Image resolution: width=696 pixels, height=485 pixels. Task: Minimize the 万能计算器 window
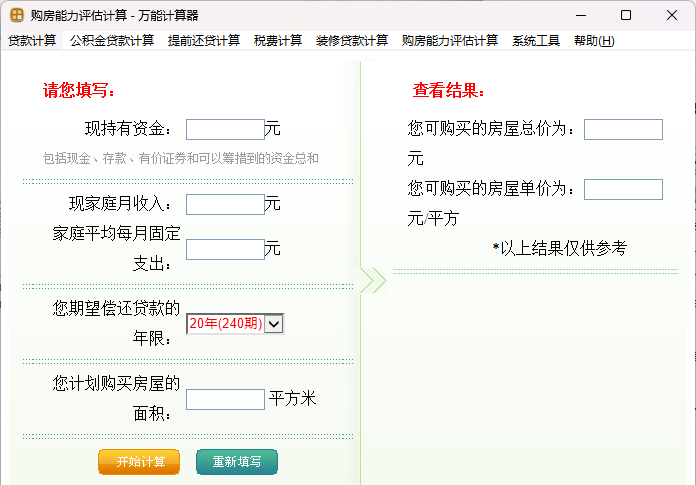pyautogui.click(x=581, y=15)
